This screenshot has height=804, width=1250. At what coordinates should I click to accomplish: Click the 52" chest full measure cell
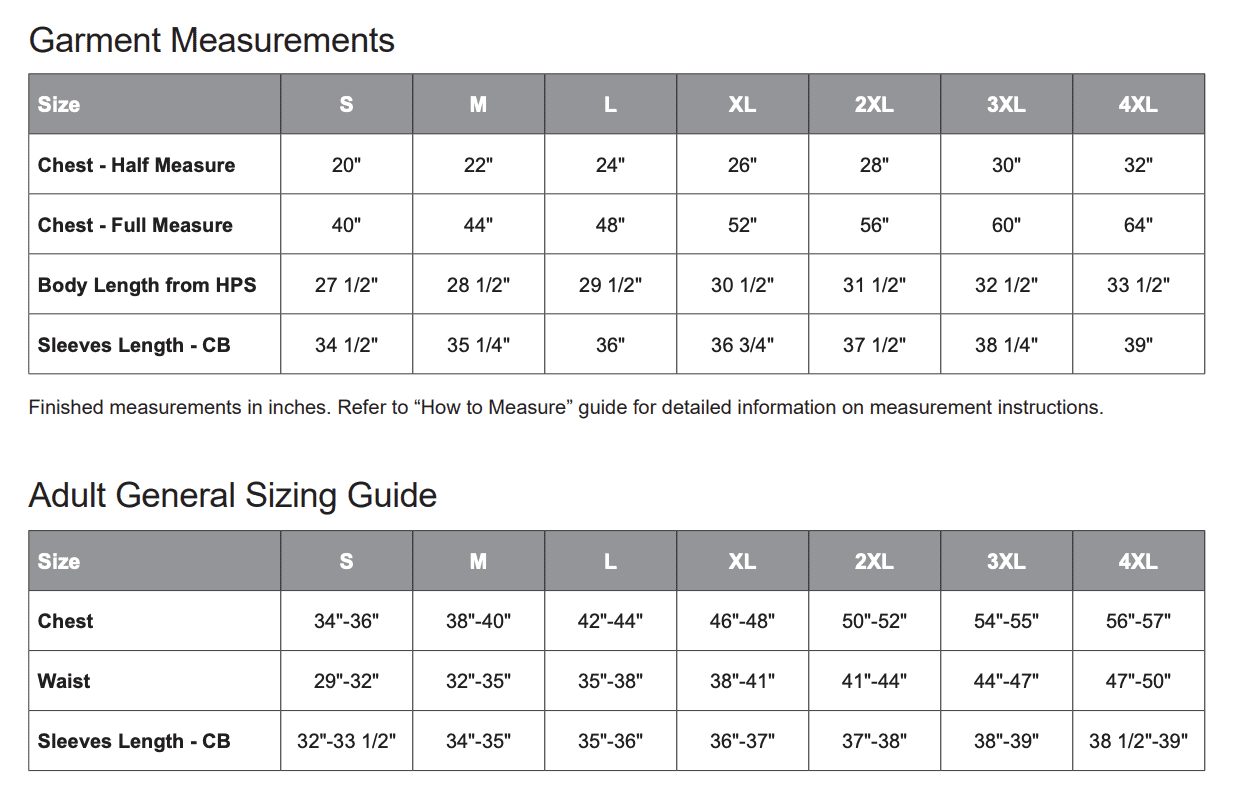click(742, 225)
